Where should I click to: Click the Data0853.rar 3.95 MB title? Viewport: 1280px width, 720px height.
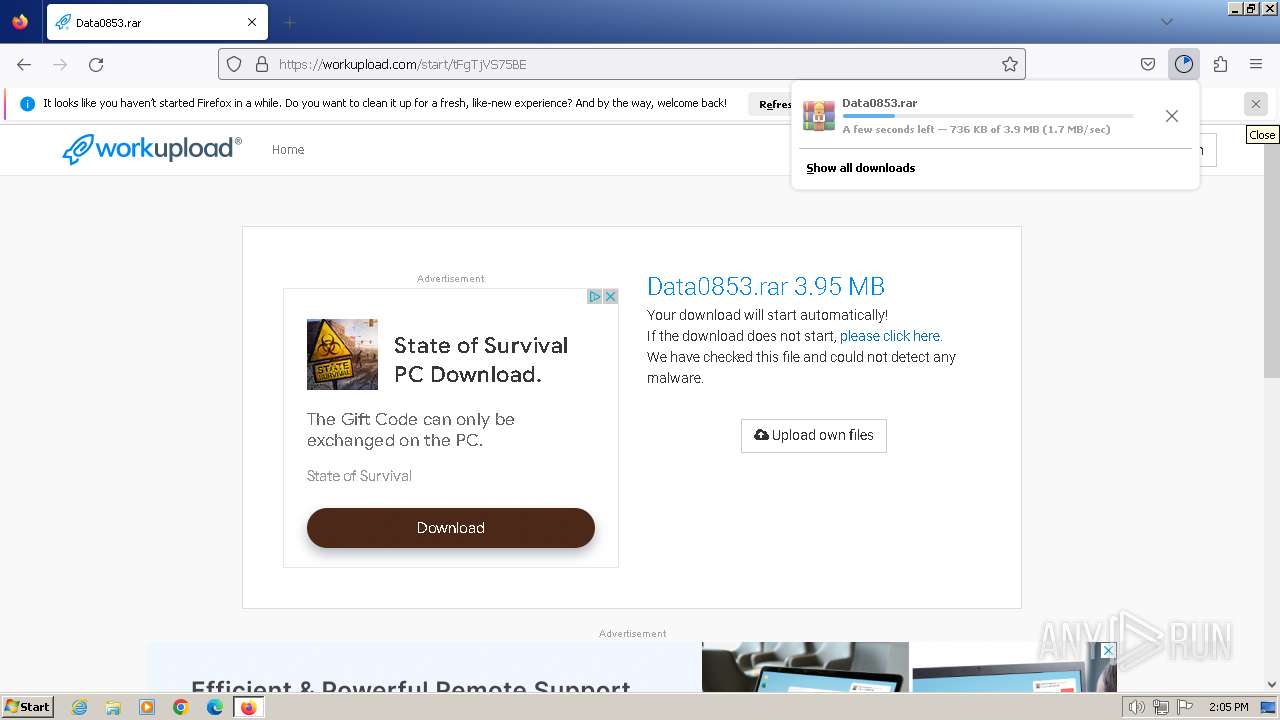[766, 286]
